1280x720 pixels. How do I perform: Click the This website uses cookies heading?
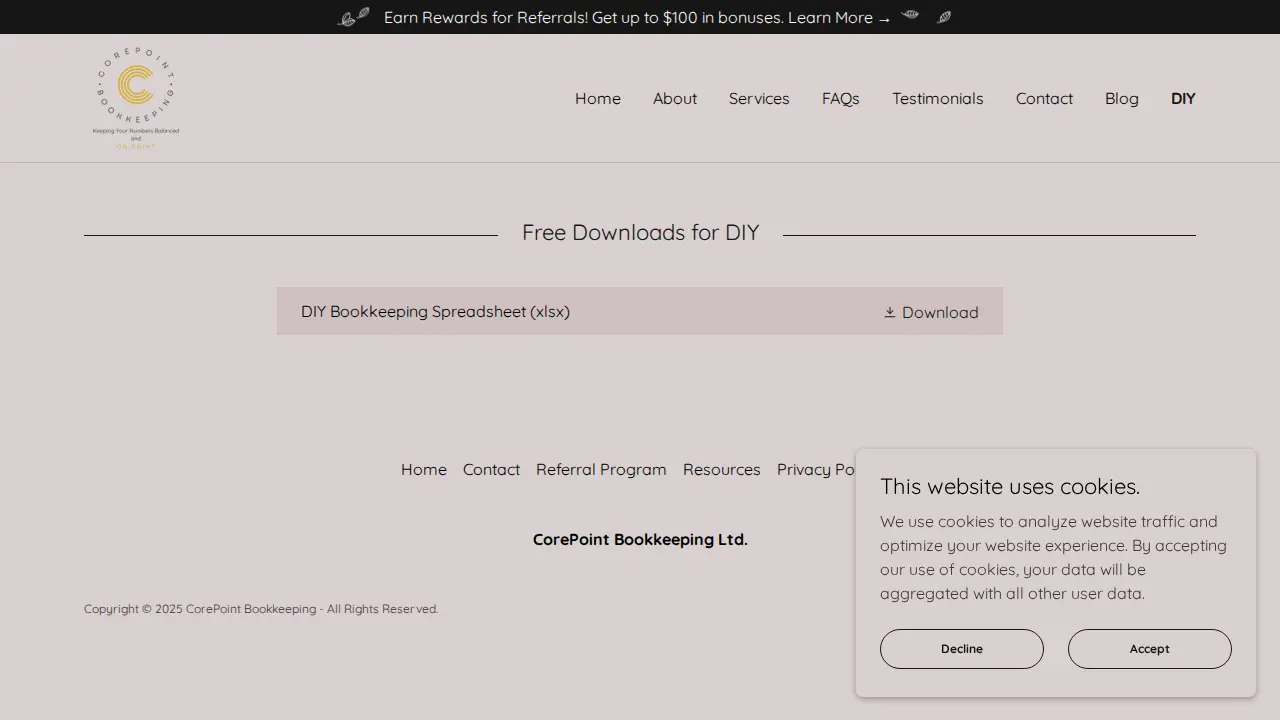1010,486
